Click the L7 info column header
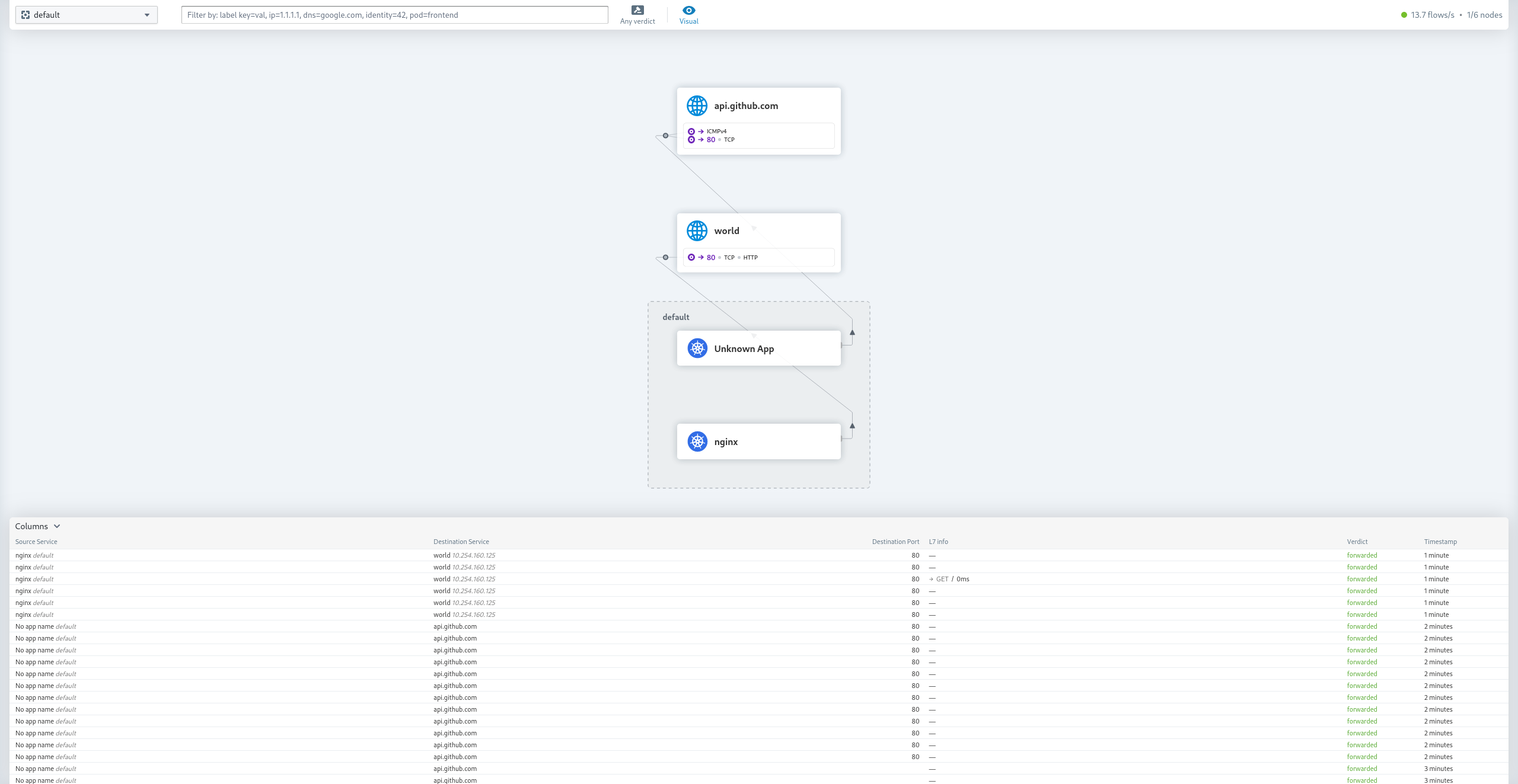 [938, 542]
